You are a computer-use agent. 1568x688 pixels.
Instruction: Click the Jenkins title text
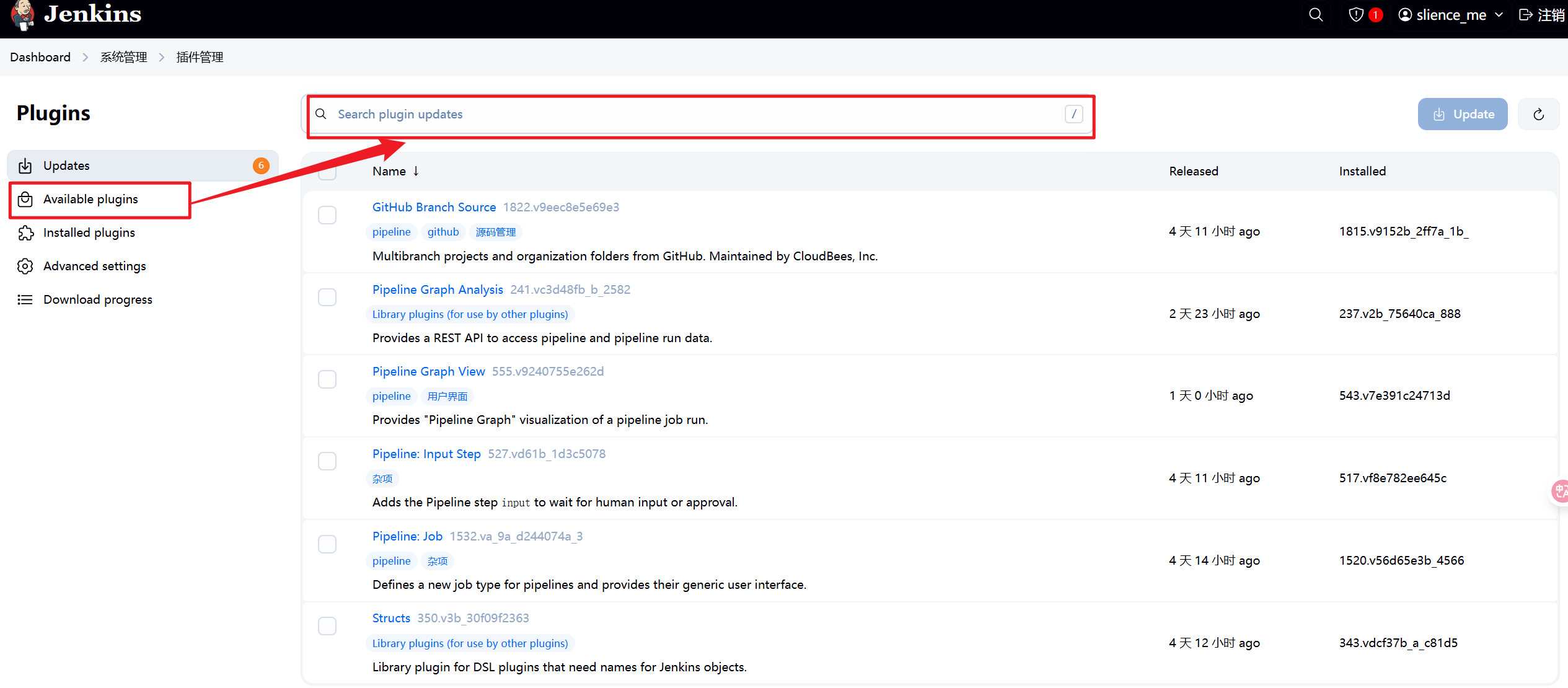tap(92, 14)
